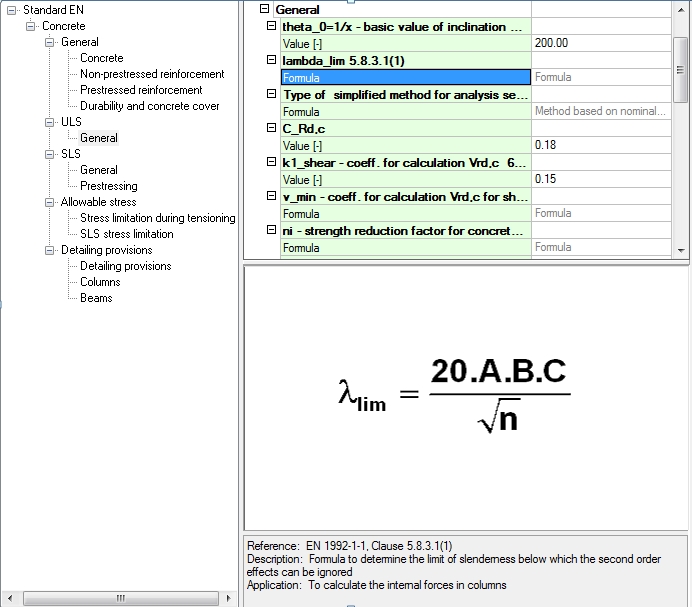Collapse Type of simplified method group
This screenshot has height=607, width=692.
pos(271,94)
